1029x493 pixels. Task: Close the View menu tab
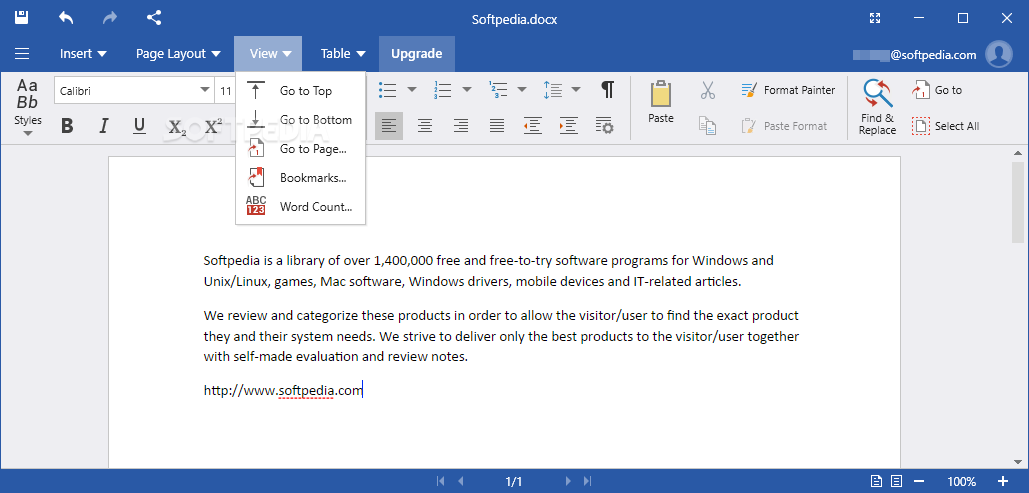pyautogui.click(x=268, y=54)
